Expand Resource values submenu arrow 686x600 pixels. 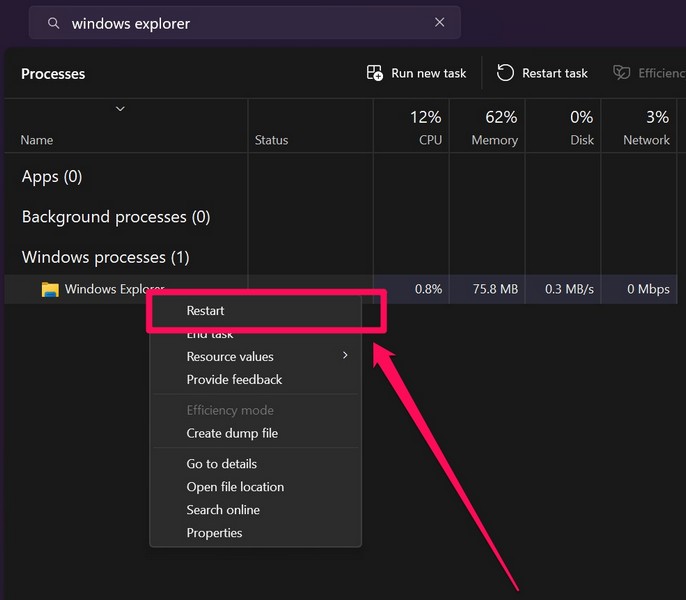(345, 356)
